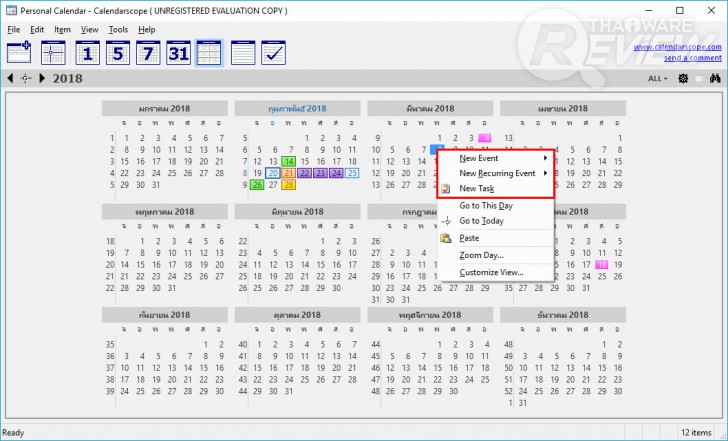The image size is (728, 441).
Task: Click the crosshair today icon beside the year
Action: coord(26,78)
